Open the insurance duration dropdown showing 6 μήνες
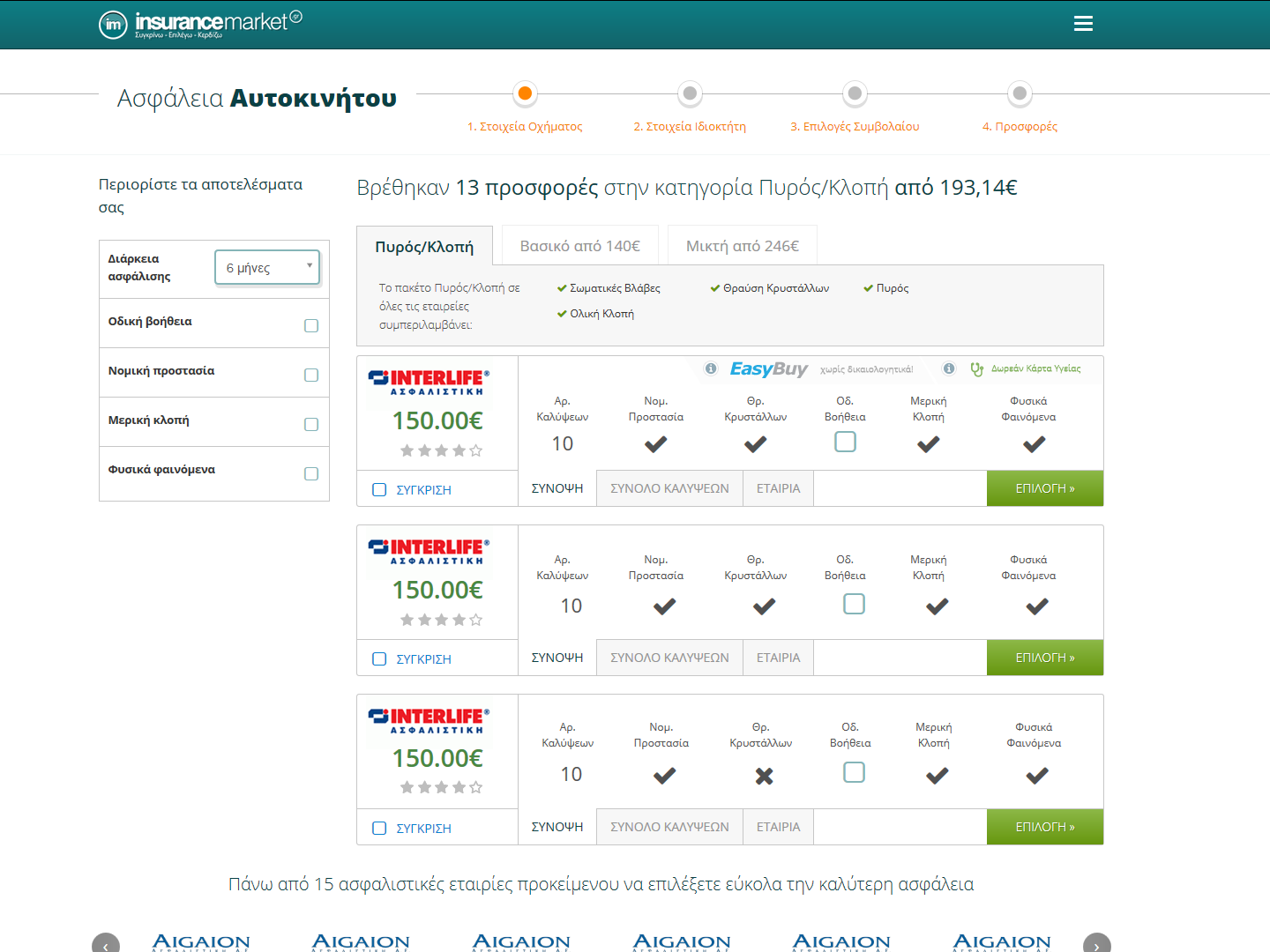The image size is (1270, 952). 266,266
